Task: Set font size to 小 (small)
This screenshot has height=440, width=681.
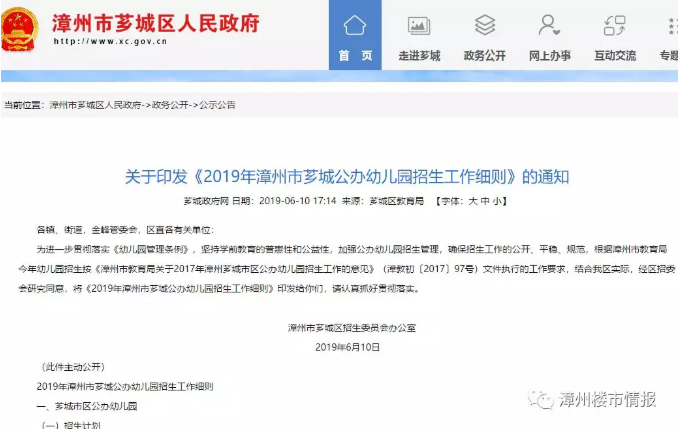Action: (497, 201)
